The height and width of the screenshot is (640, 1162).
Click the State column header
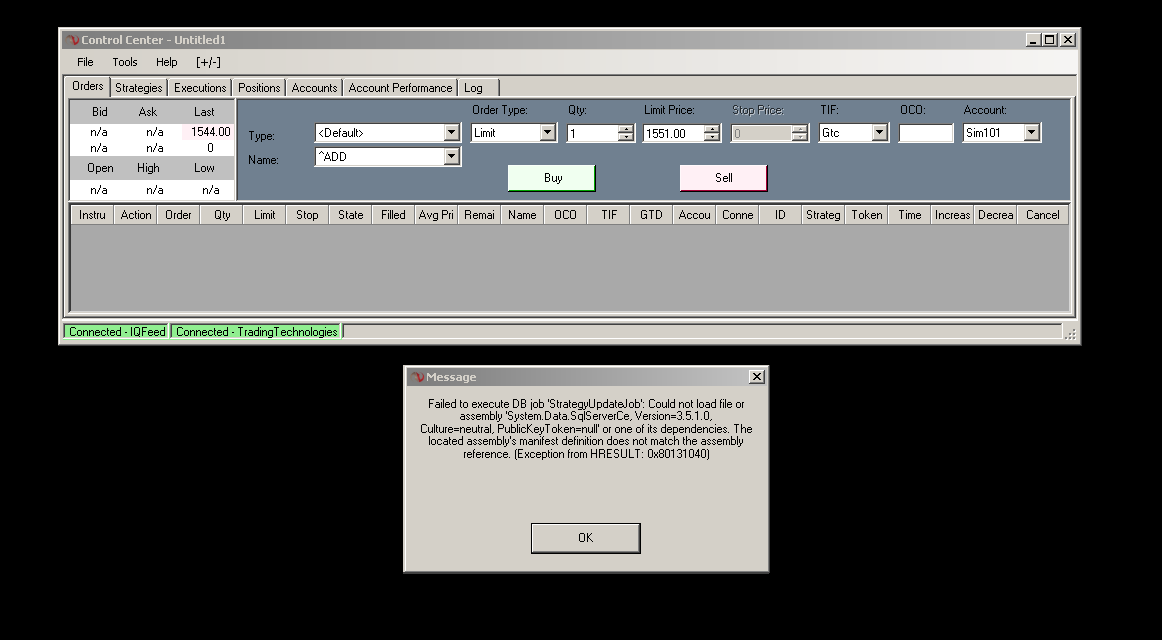point(351,215)
